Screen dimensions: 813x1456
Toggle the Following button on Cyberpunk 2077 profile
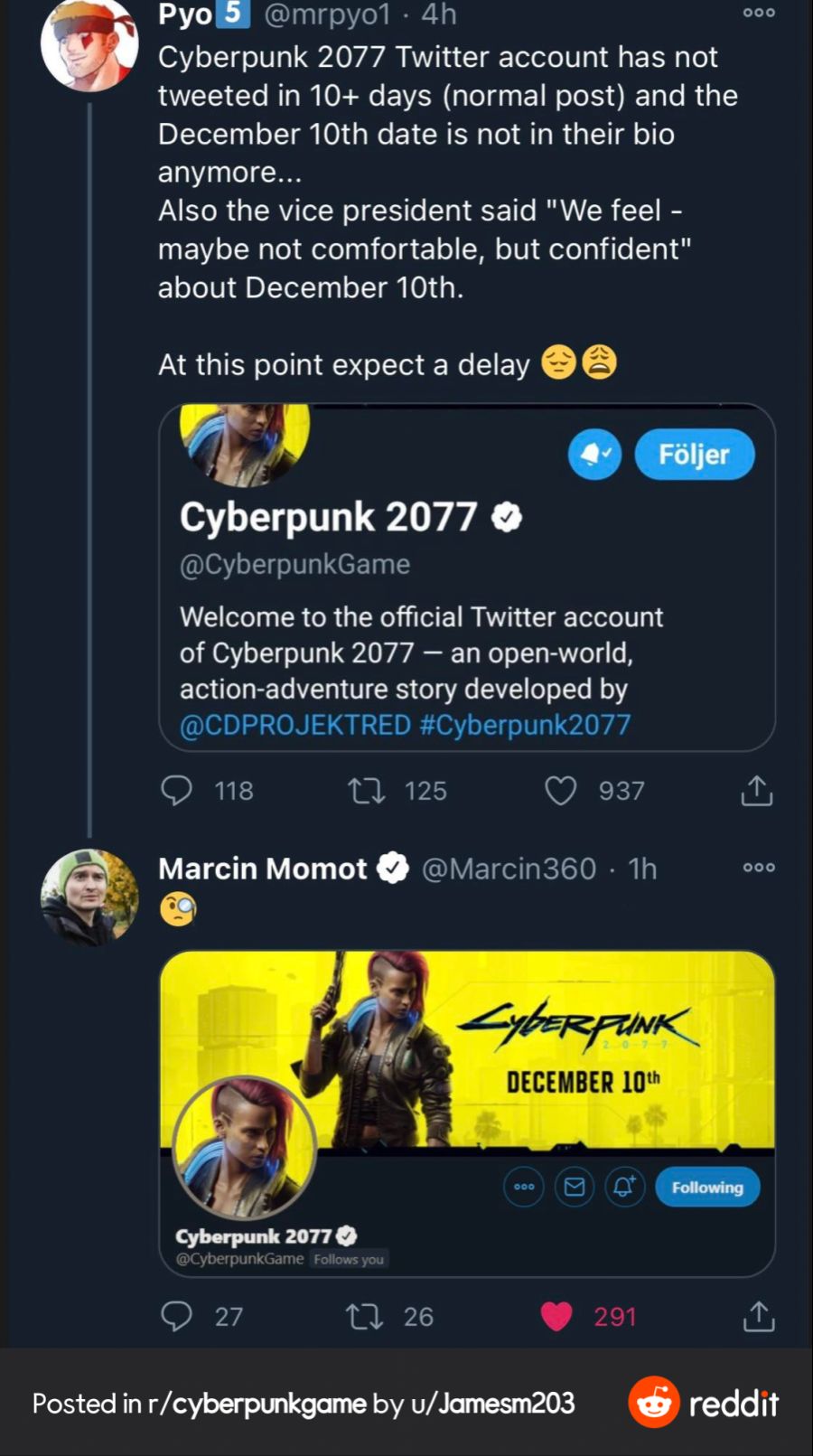point(707,1187)
